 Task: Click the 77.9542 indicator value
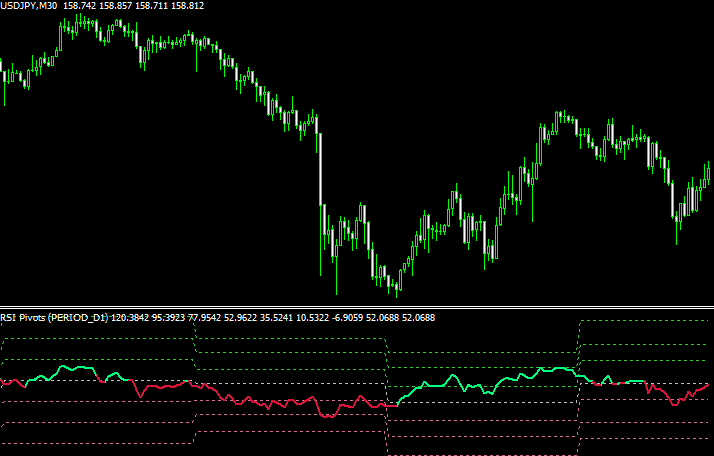pyautogui.click(x=204, y=318)
